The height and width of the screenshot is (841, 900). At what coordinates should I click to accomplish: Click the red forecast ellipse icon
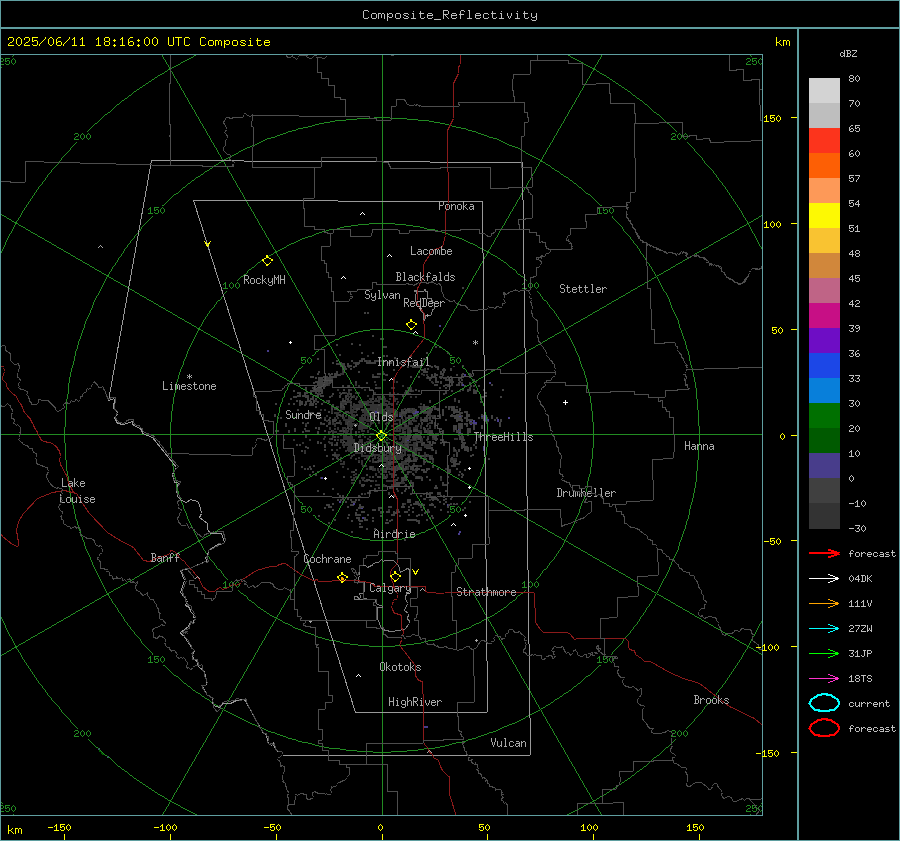click(x=824, y=728)
